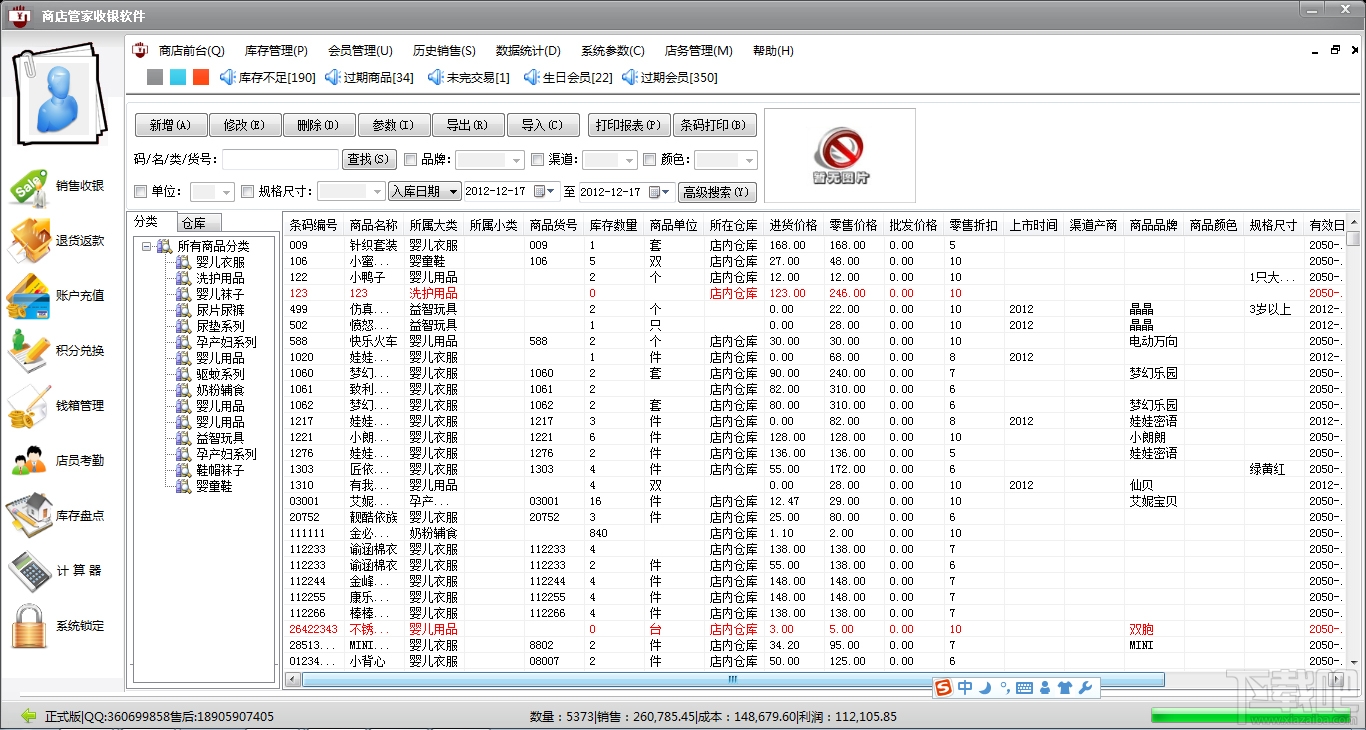The width and height of the screenshot is (1366, 730).
Task: Enable the 渠道 channel filter checkbox
Action: pos(537,159)
